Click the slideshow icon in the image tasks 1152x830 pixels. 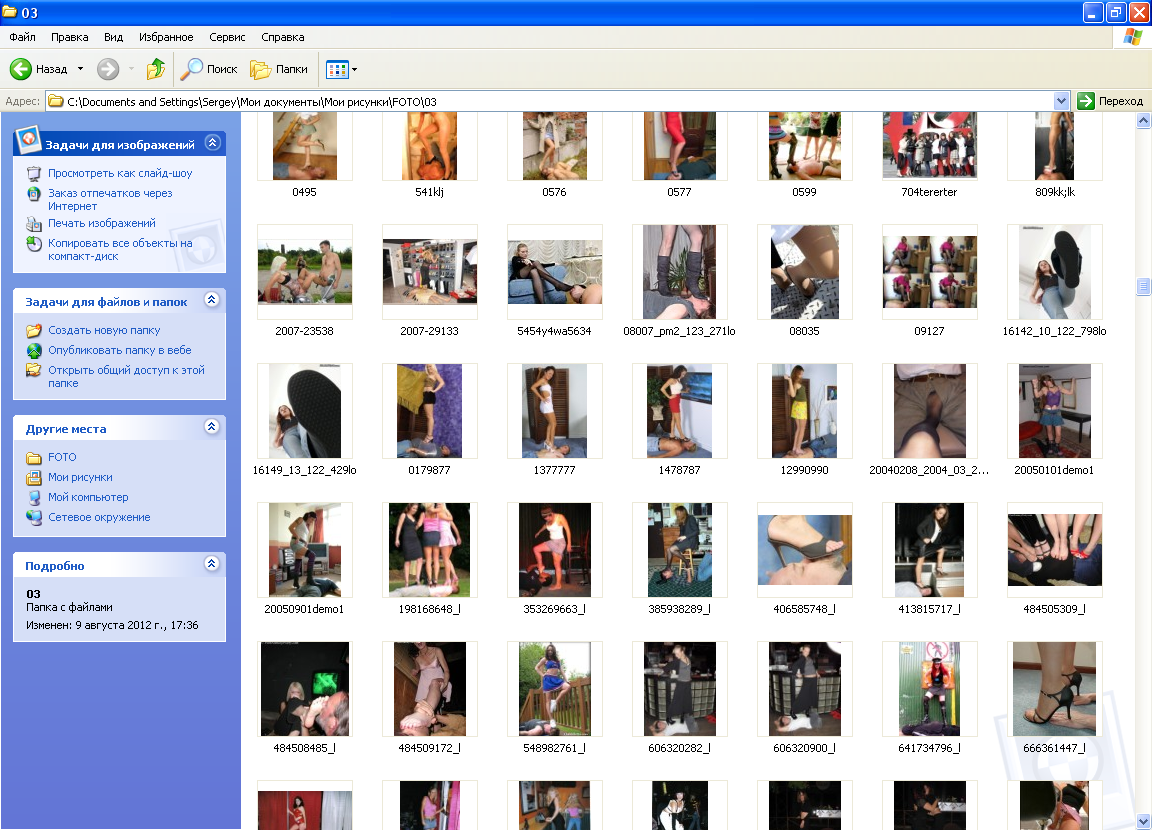click(x=34, y=173)
